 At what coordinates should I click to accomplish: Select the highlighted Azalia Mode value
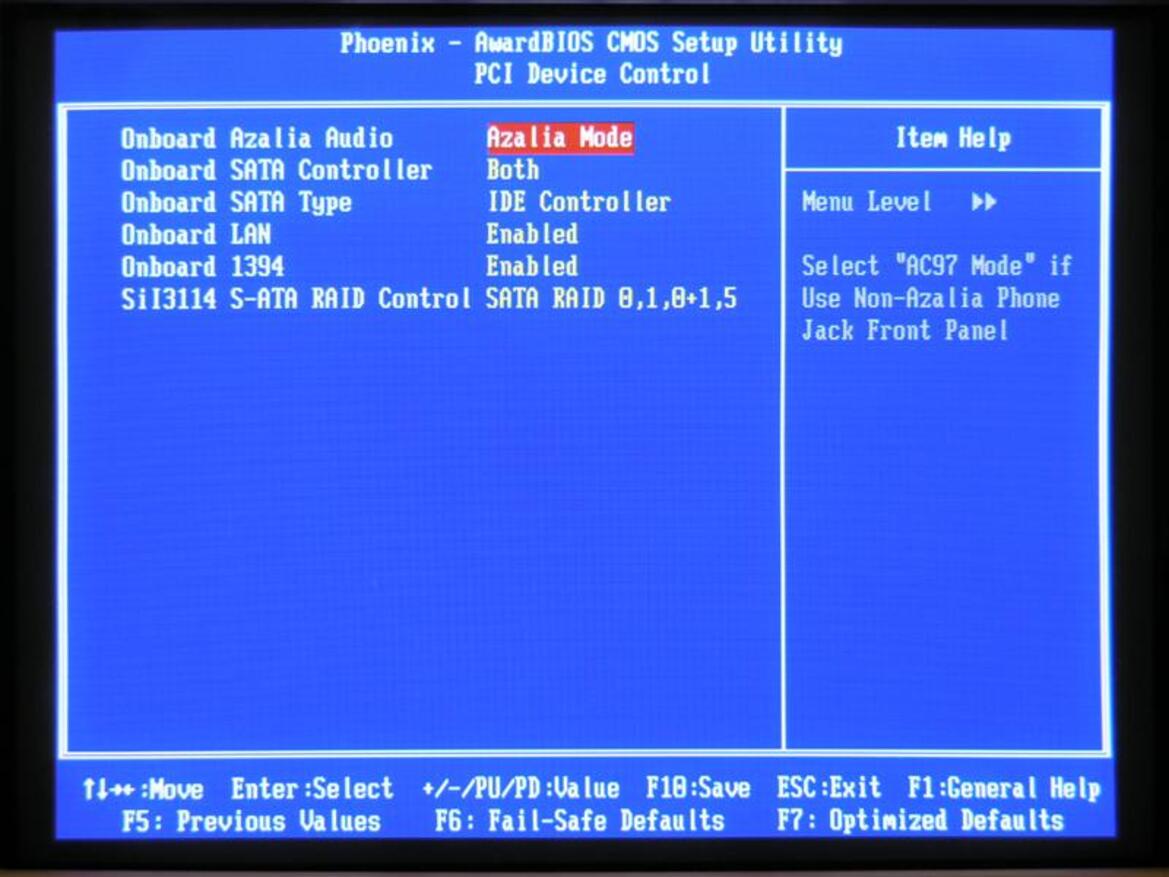pyautogui.click(x=560, y=138)
